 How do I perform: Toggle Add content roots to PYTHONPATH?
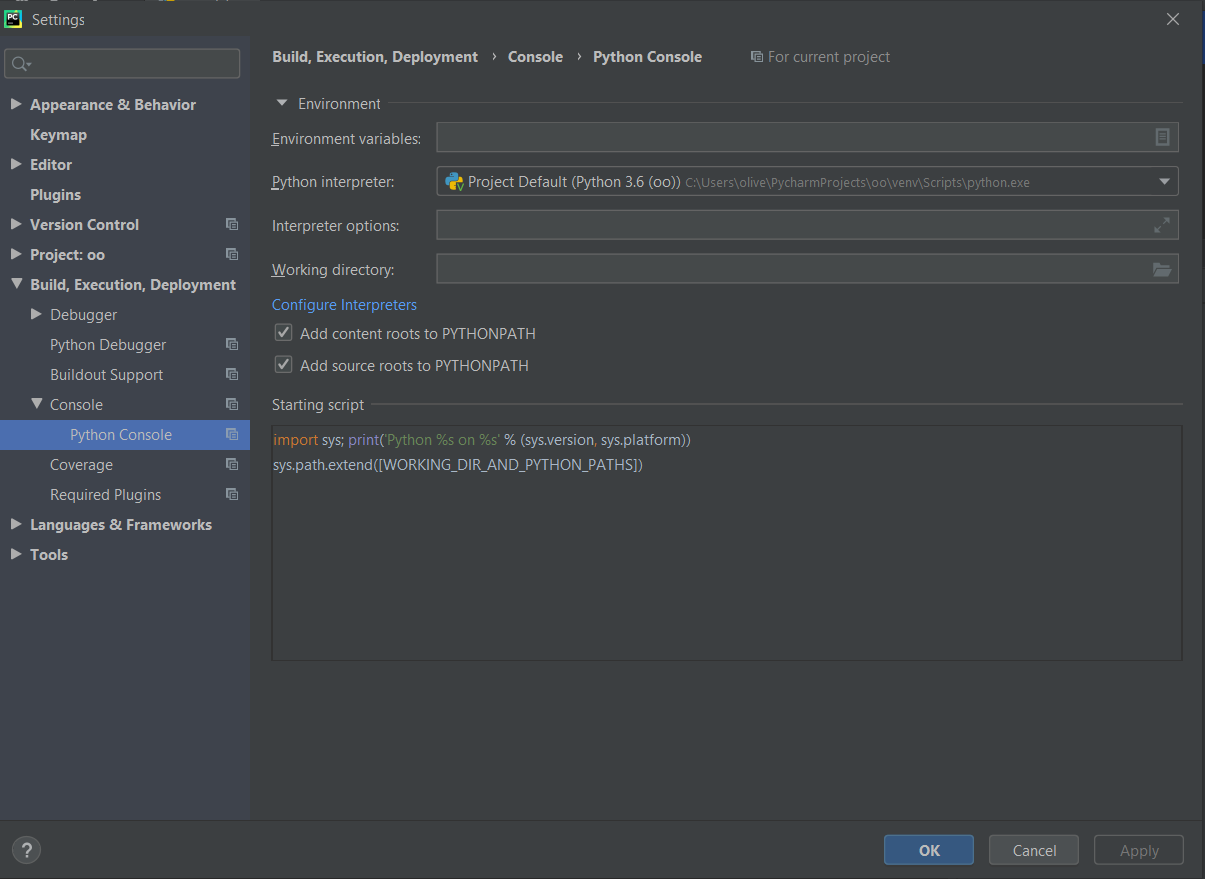click(x=283, y=333)
